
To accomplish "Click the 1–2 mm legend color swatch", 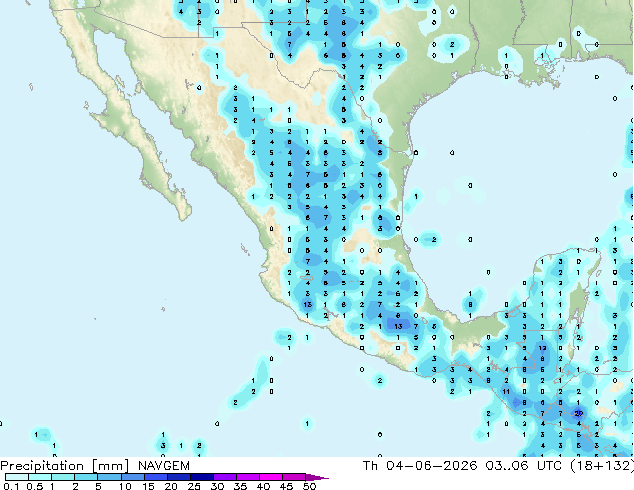I will click(x=63, y=477).
